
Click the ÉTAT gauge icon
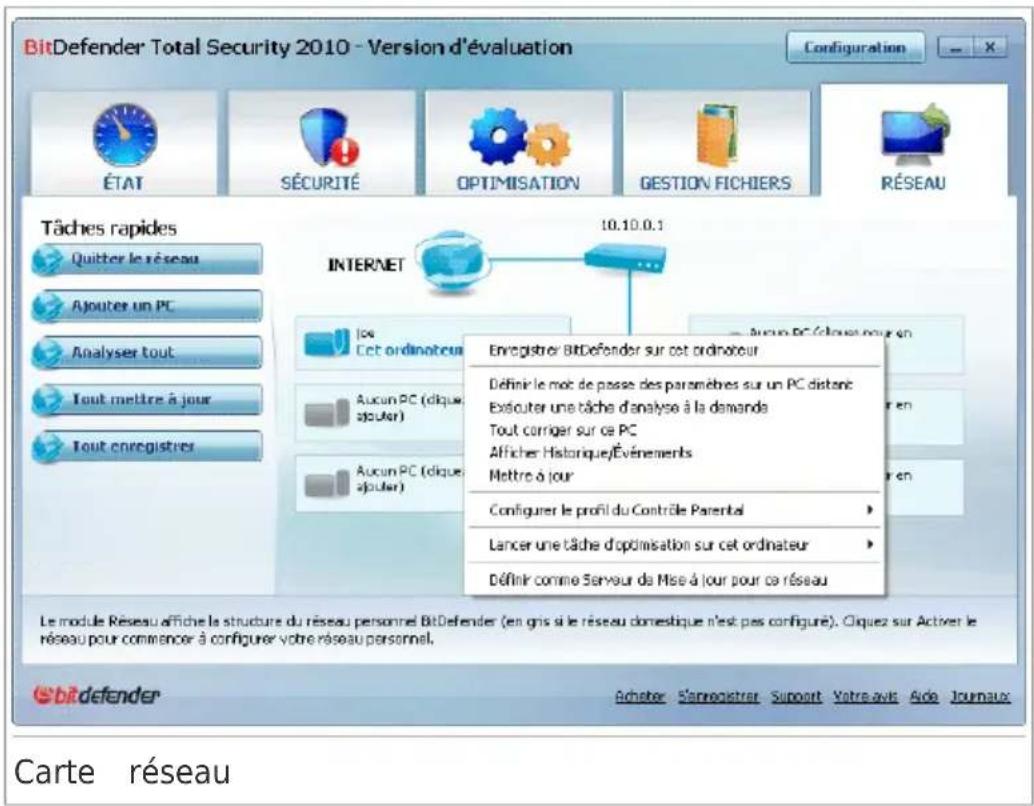[125, 134]
